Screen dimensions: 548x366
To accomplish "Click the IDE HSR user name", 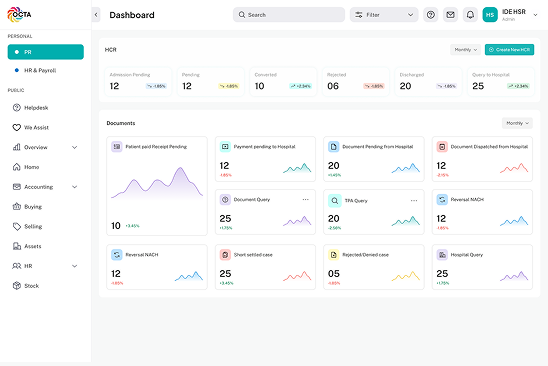I will point(514,12).
